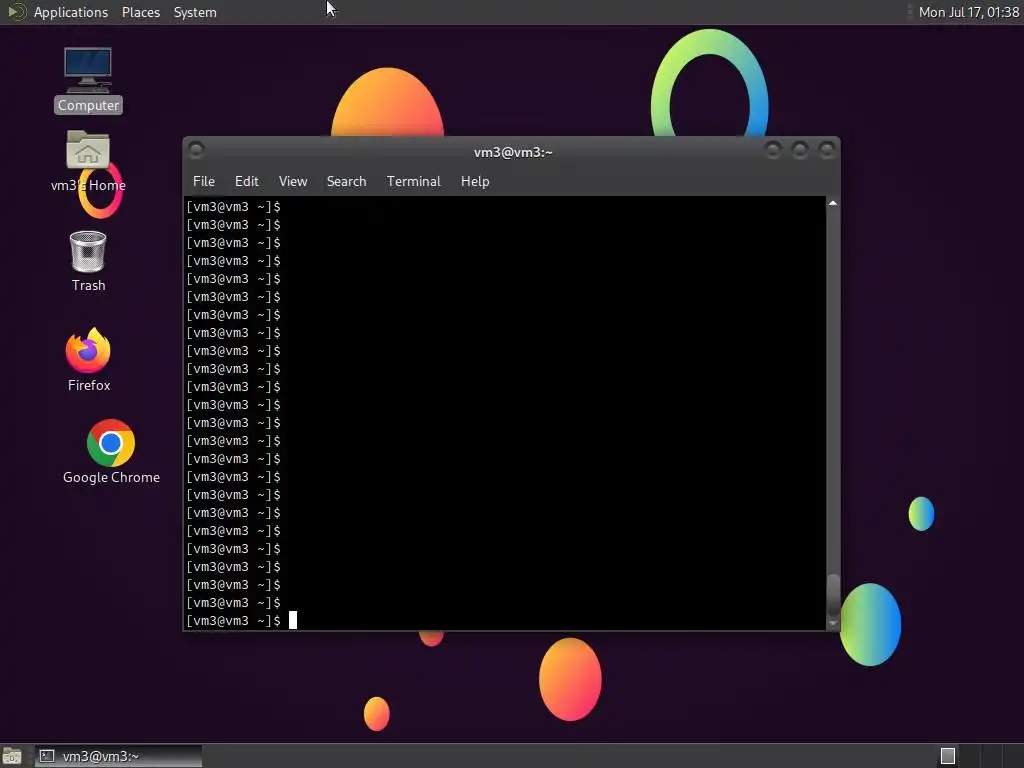The width and height of the screenshot is (1024, 768).
Task: Click the clock showing Mon Jul 17, 01:38
Action: pos(968,12)
